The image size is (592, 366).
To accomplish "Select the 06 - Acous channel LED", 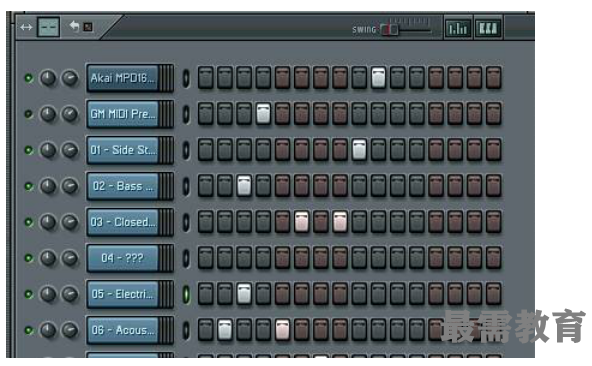I will [186, 330].
